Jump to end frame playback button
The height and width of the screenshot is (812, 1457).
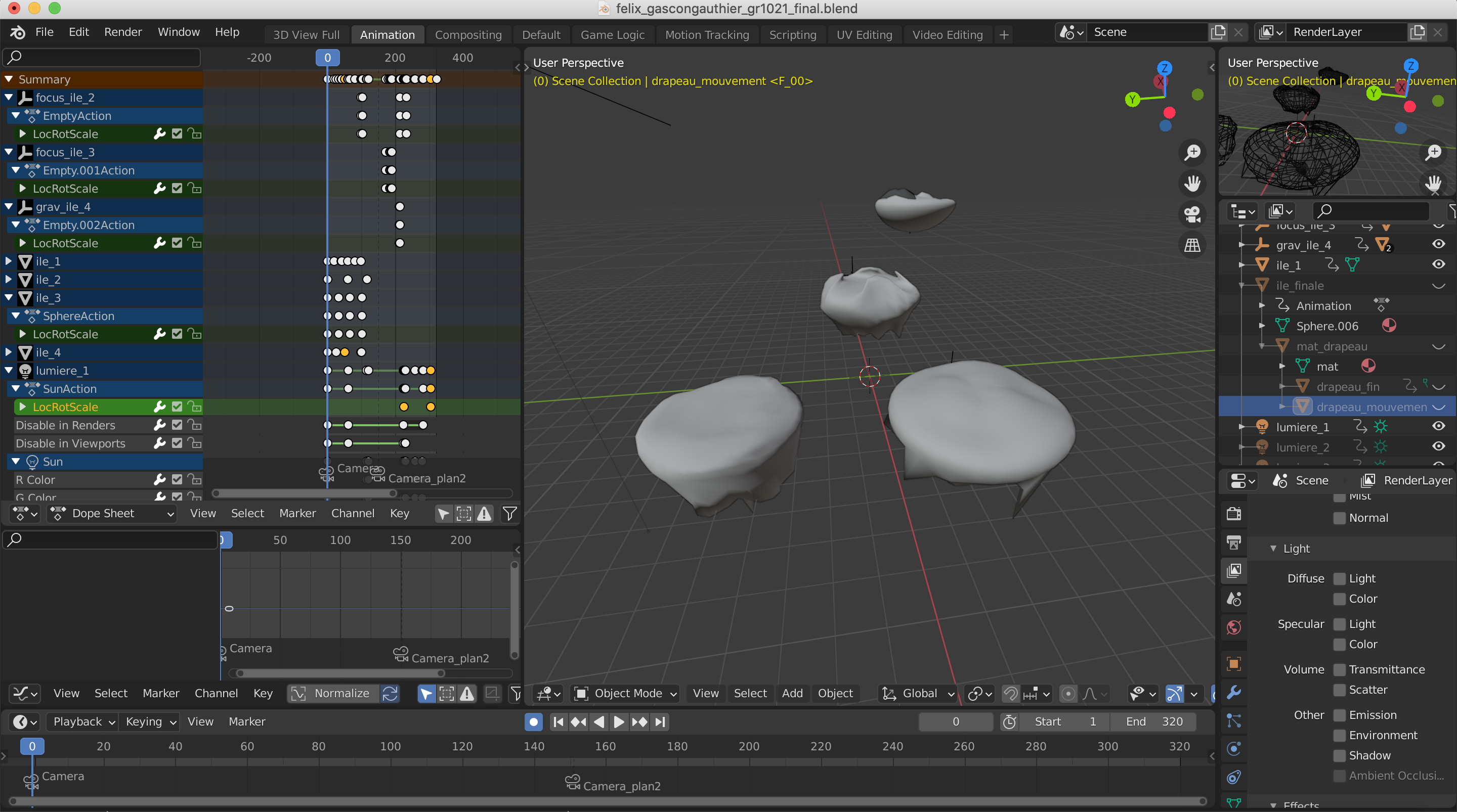(x=660, y=721)
